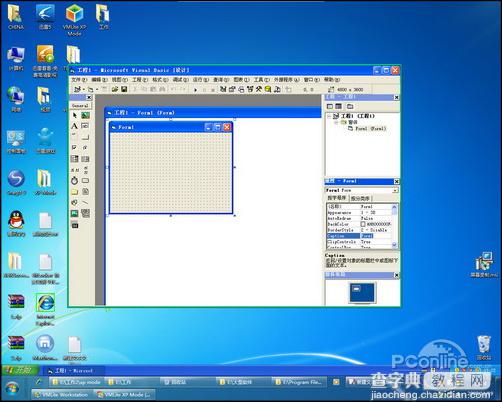This screenshot has width=502, height=402.
Task: Select the Shape control in toolbox
Action: 75,203
